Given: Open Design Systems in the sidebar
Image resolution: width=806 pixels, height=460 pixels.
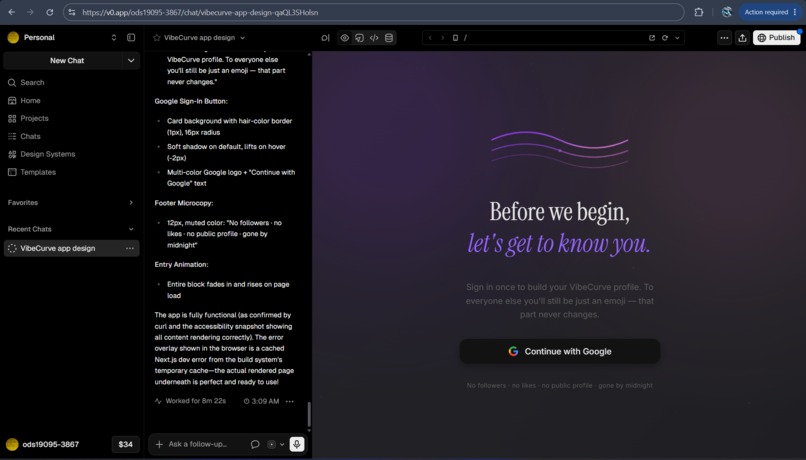Looking at the screenshot, I should pos(71,154).
